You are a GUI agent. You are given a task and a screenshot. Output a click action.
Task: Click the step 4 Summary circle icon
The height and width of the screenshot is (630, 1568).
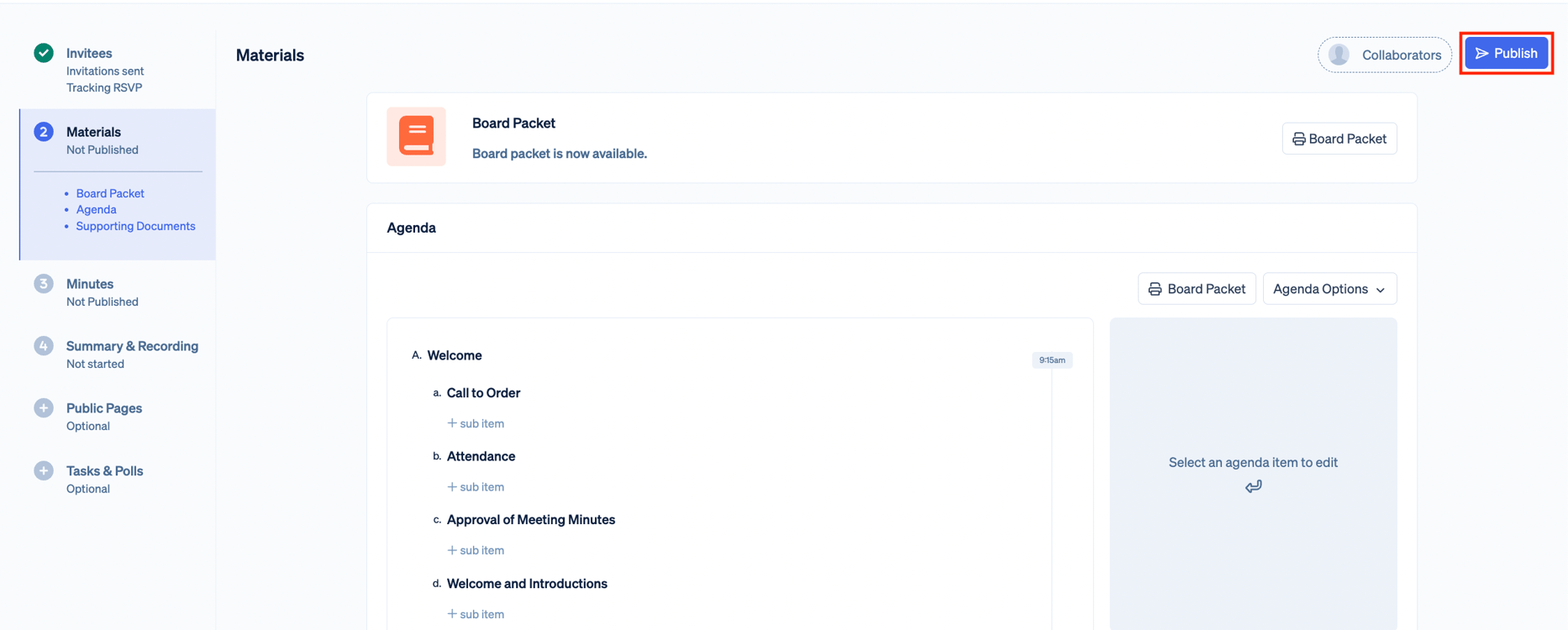44,346
